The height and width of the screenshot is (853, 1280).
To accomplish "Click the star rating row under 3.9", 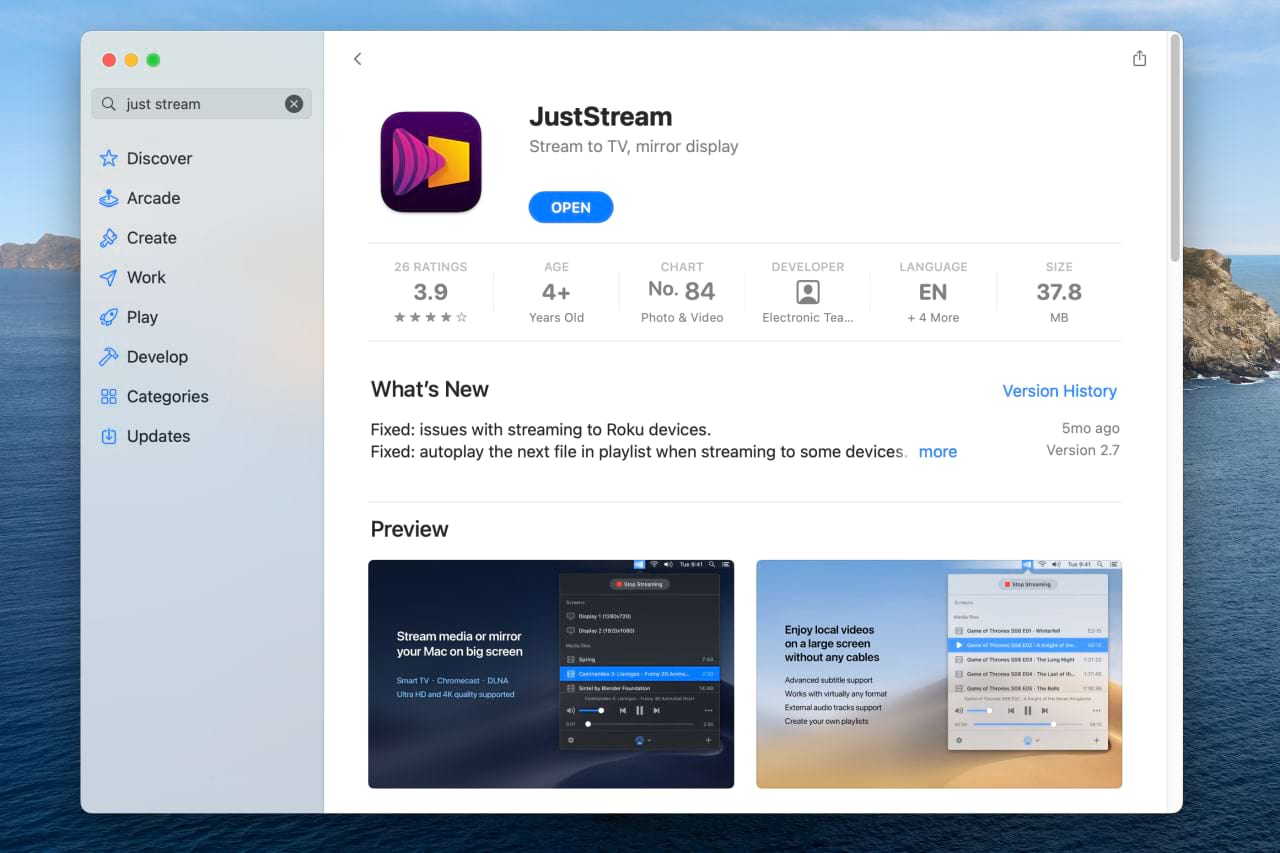I will (x=431, y=317).
